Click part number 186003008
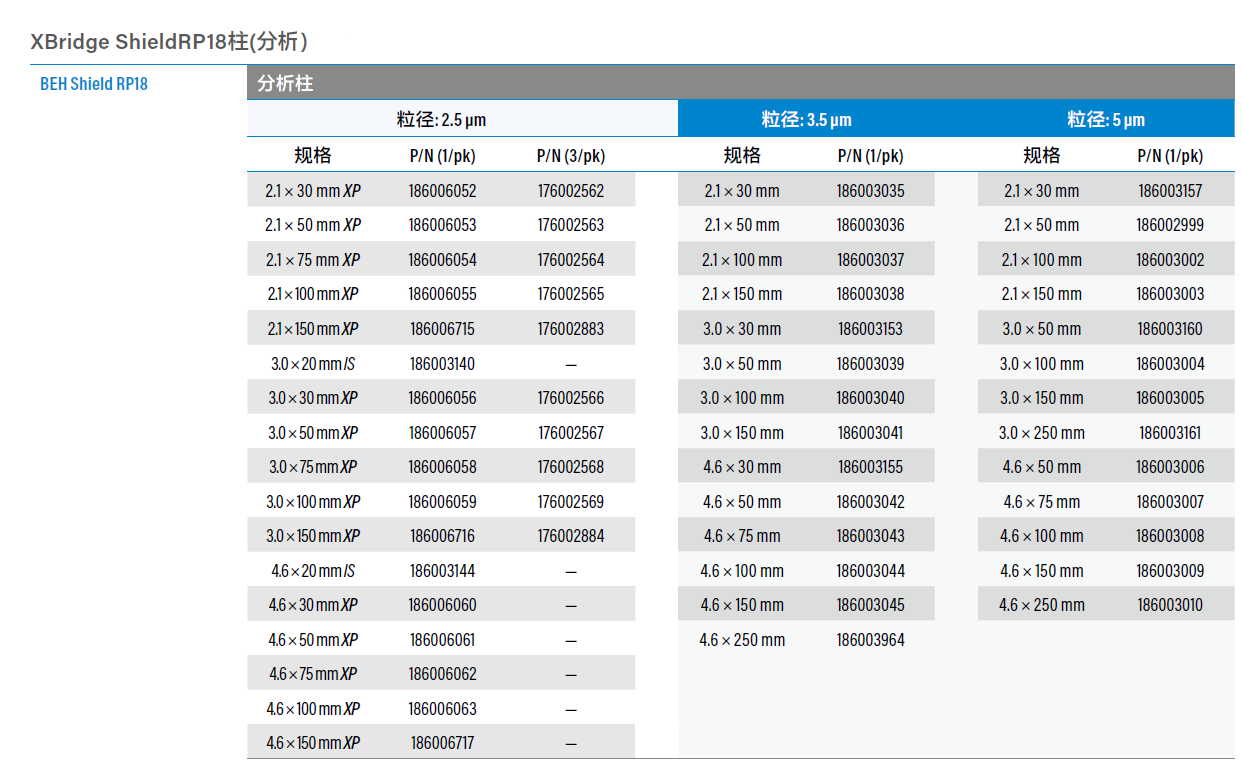Viewport: 1243px width, 770px height. (x=1170, y=536)
